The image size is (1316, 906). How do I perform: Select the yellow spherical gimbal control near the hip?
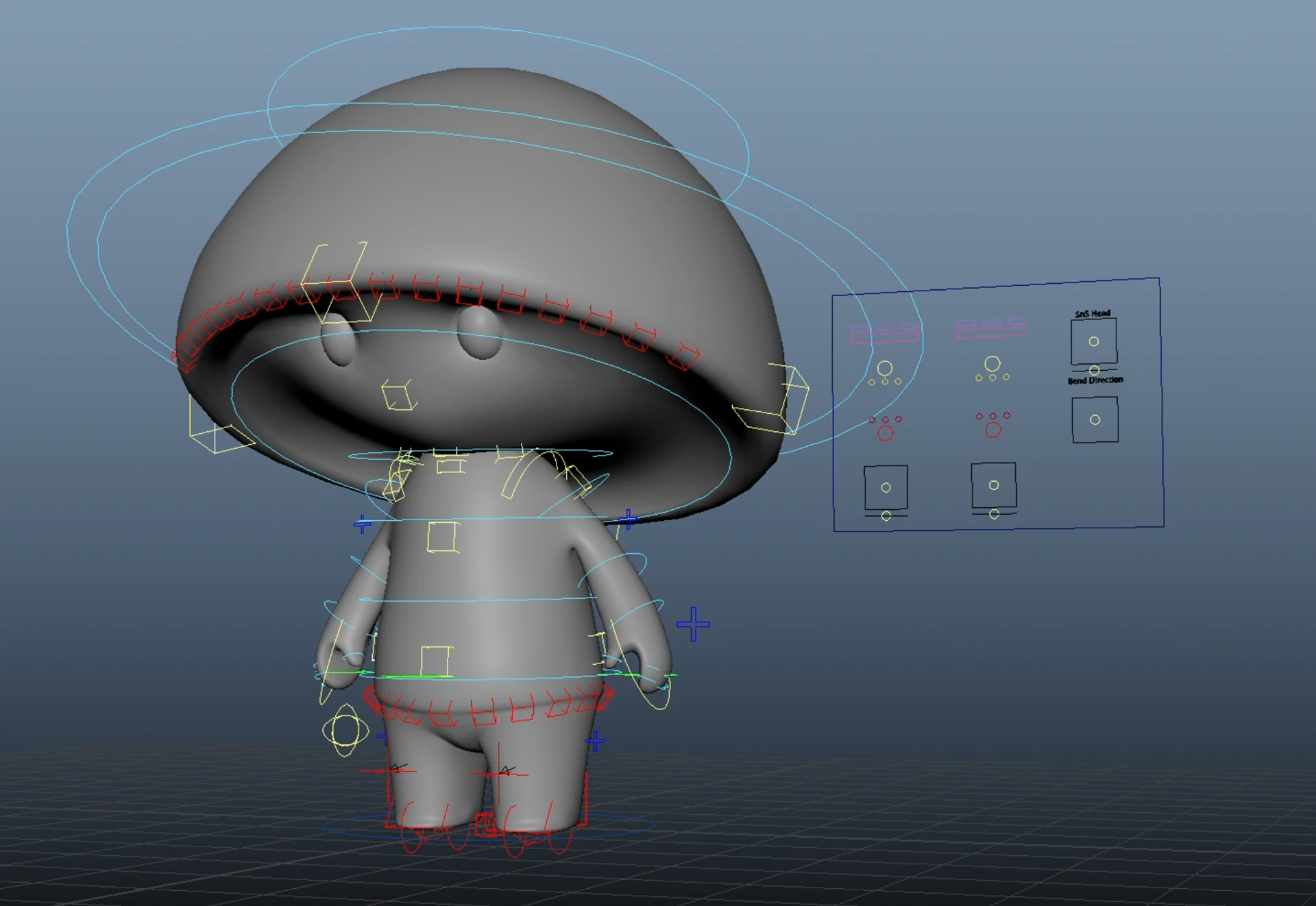coord(345,731)
